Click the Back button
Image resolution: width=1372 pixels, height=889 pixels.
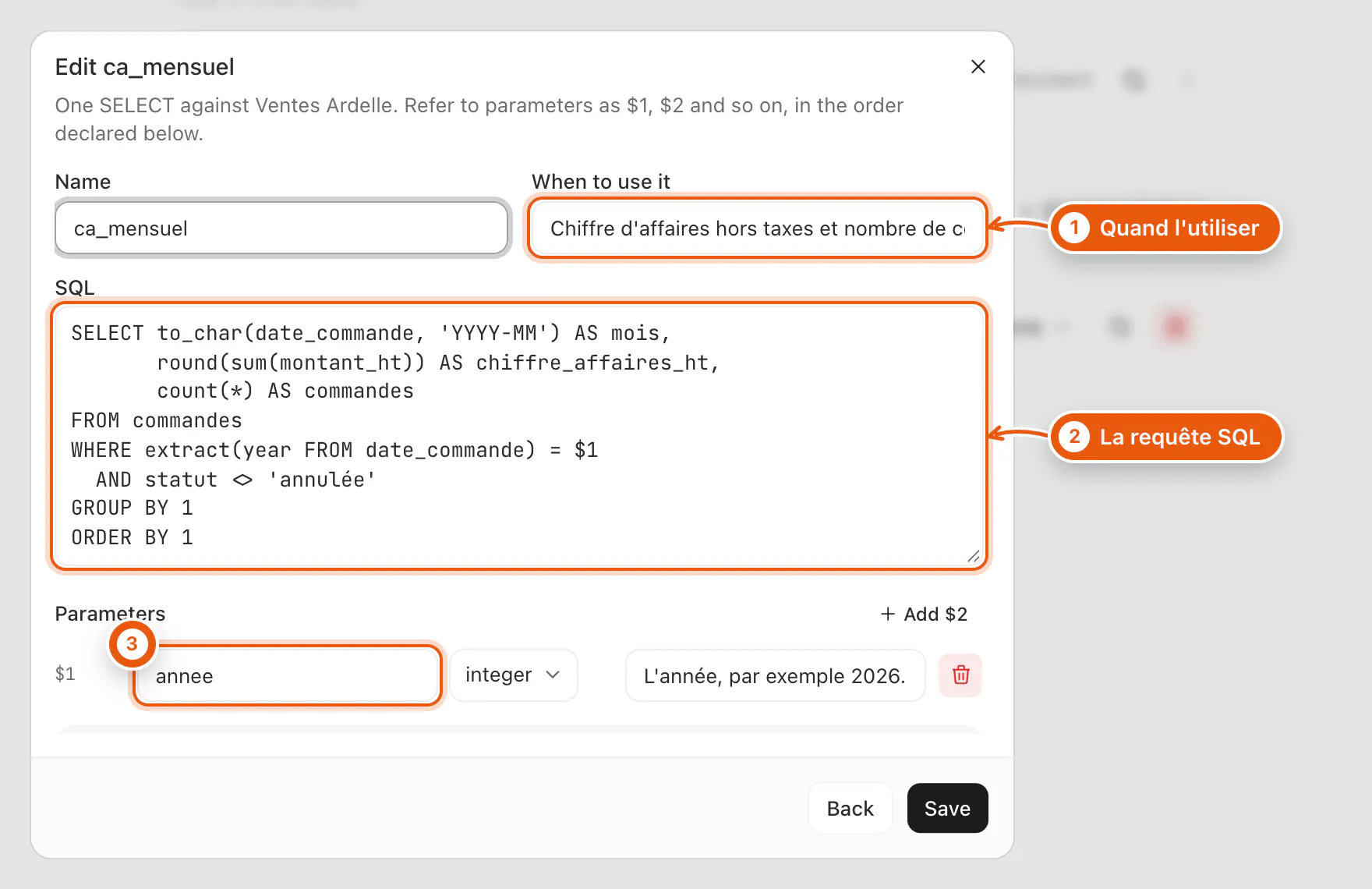pos(850,809)
